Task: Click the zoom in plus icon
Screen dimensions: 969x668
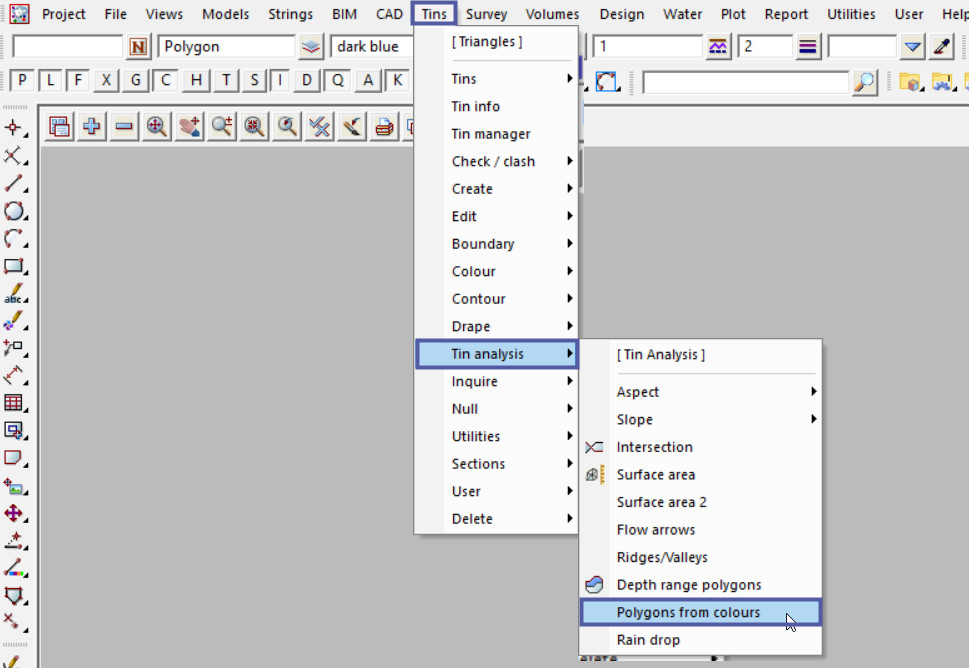Action: pos(92,126)
